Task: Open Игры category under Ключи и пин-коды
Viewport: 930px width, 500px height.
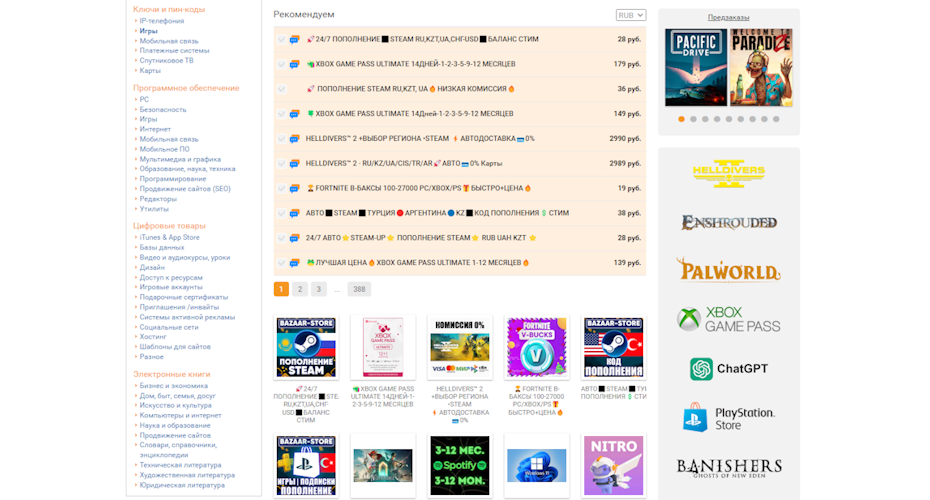Action: tap(148, 31)
